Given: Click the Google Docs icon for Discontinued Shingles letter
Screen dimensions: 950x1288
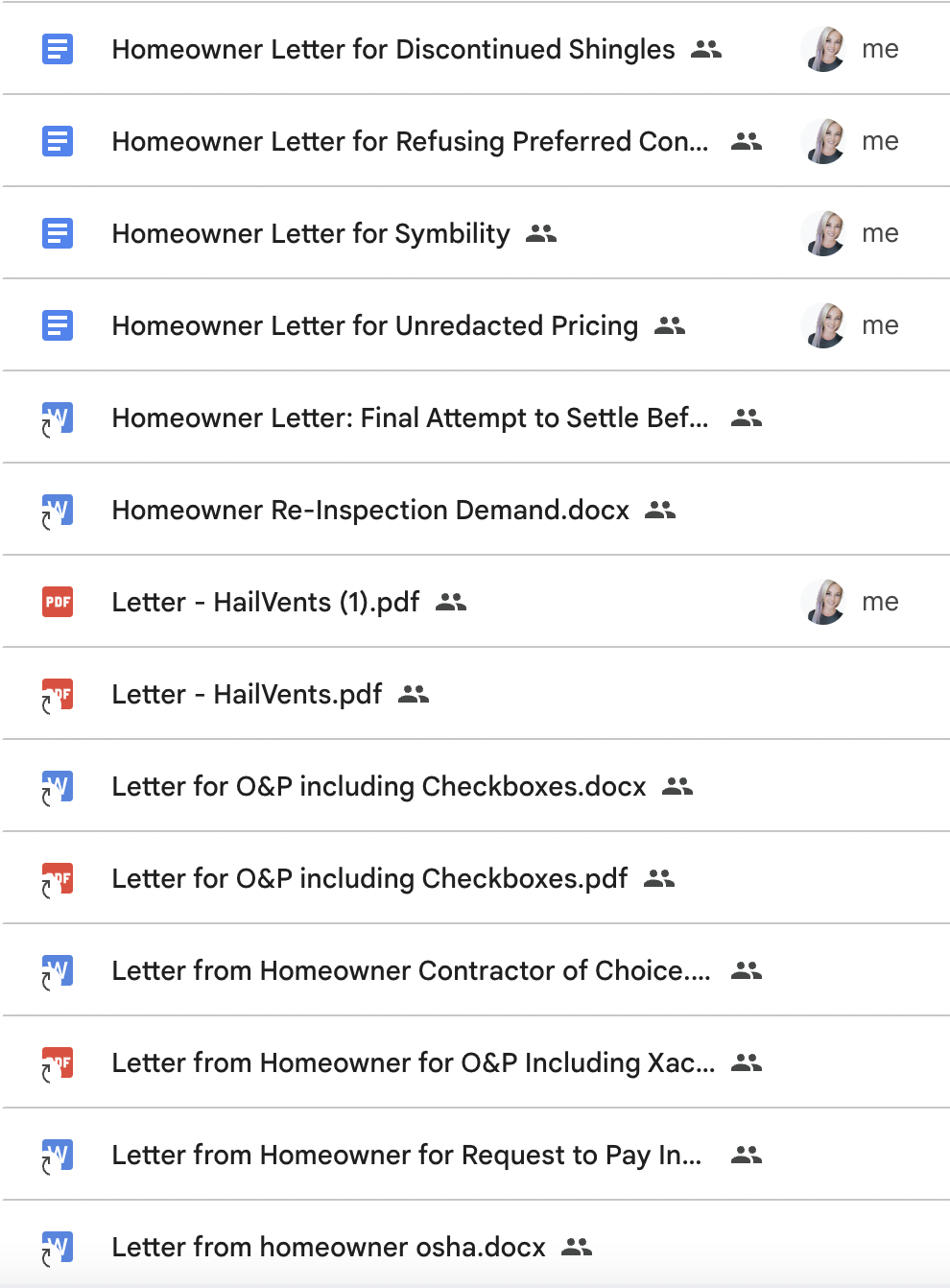Looking at the screenshot, I should pos(58,49).
